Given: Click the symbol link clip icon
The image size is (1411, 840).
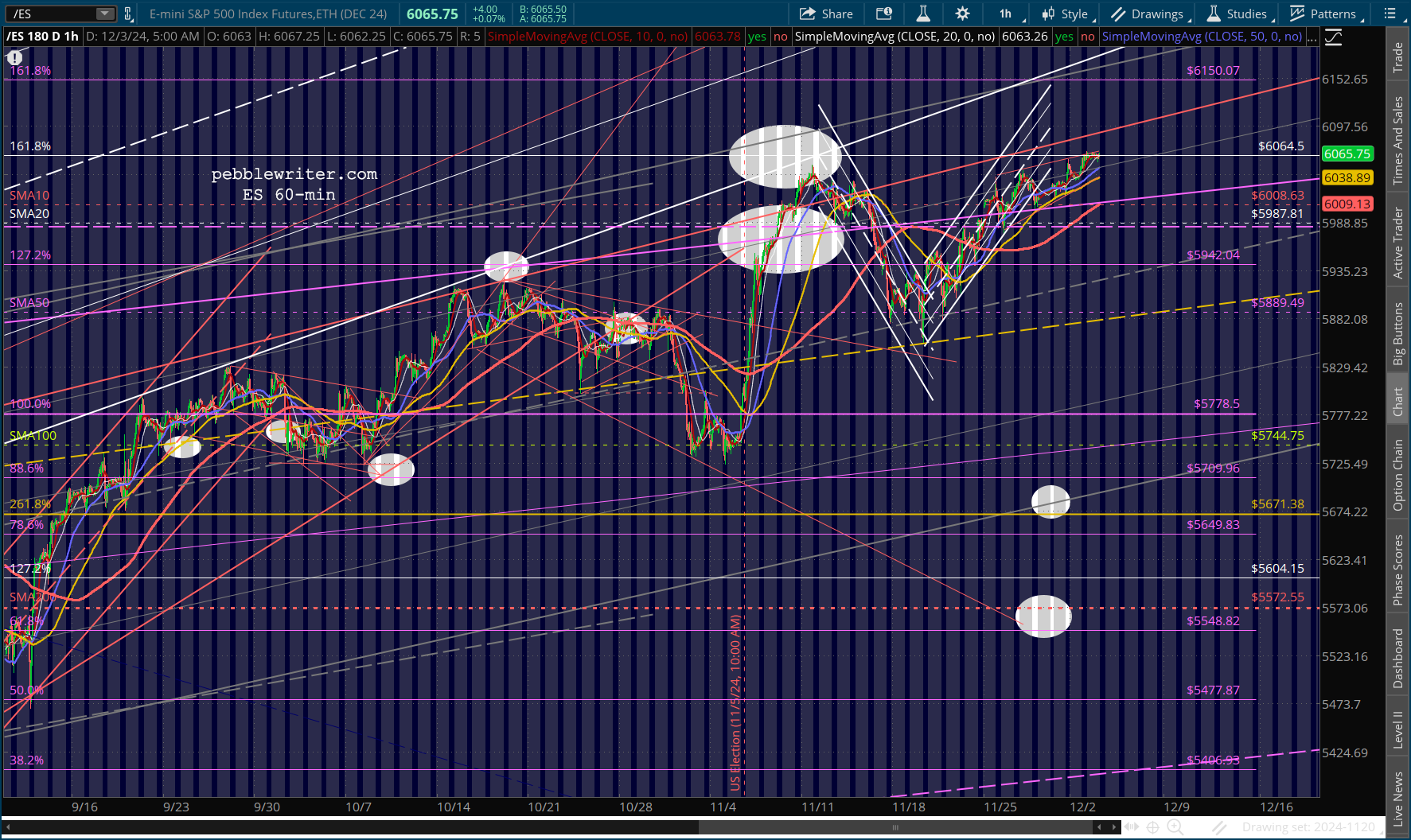Looking at the screenshot, I should click(x=127, y=14).
